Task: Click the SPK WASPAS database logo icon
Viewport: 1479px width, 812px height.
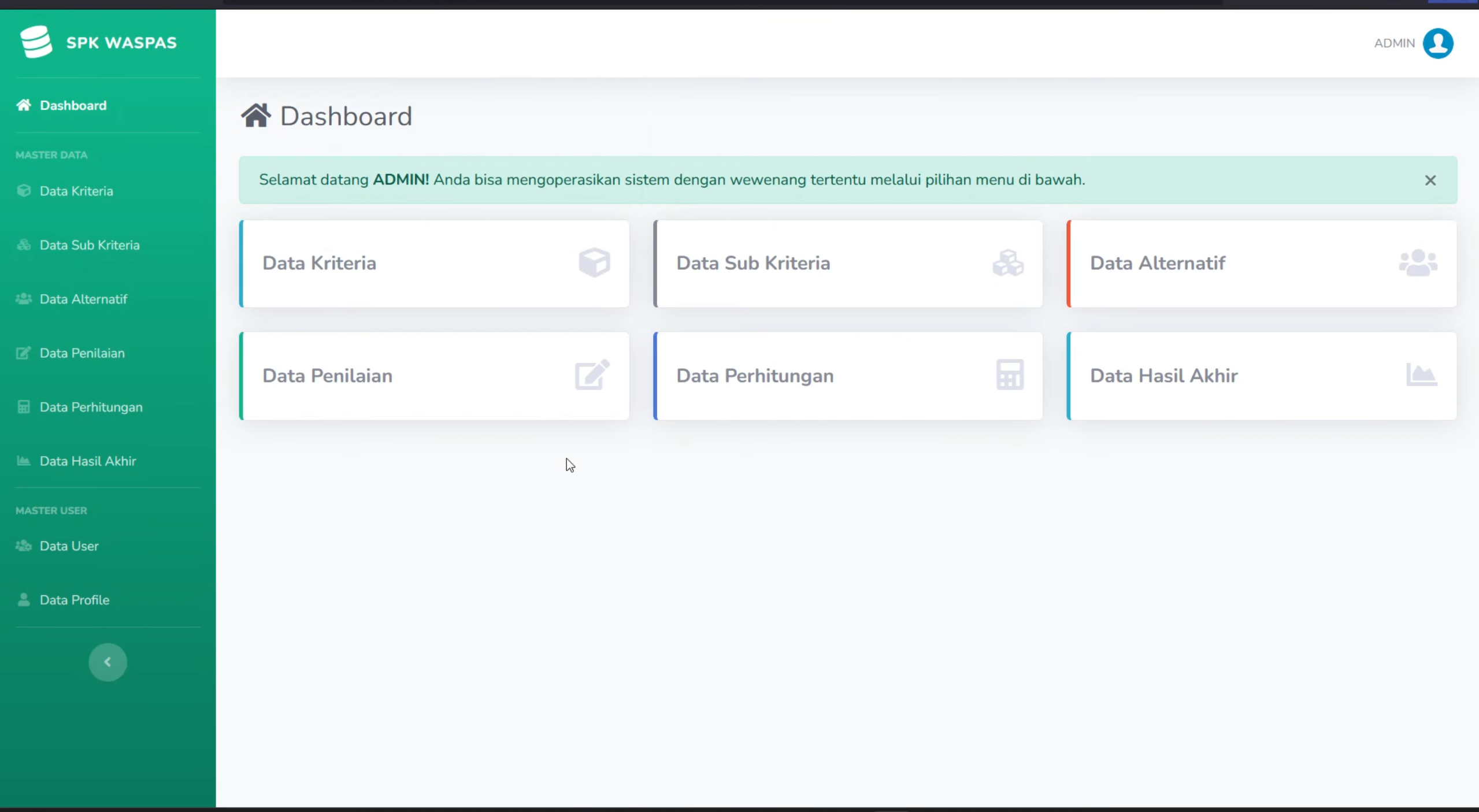Action: tap(36, 42)
